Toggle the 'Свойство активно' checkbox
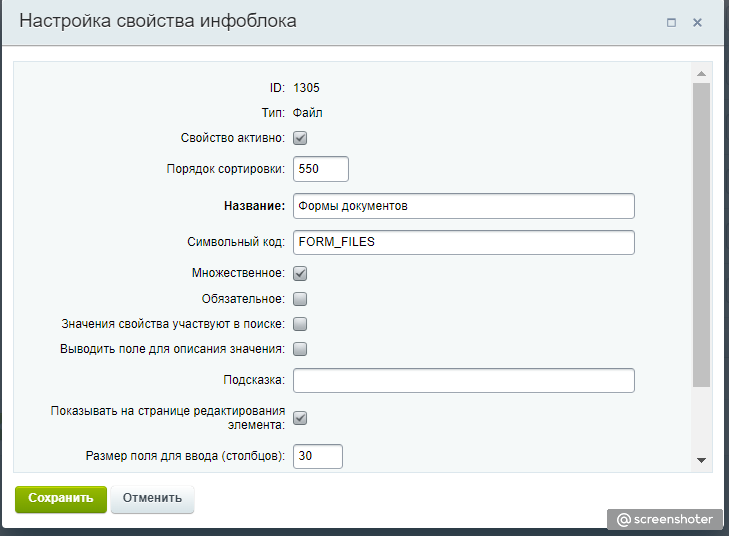Screen dimensions: 729x536 (300, 138)
